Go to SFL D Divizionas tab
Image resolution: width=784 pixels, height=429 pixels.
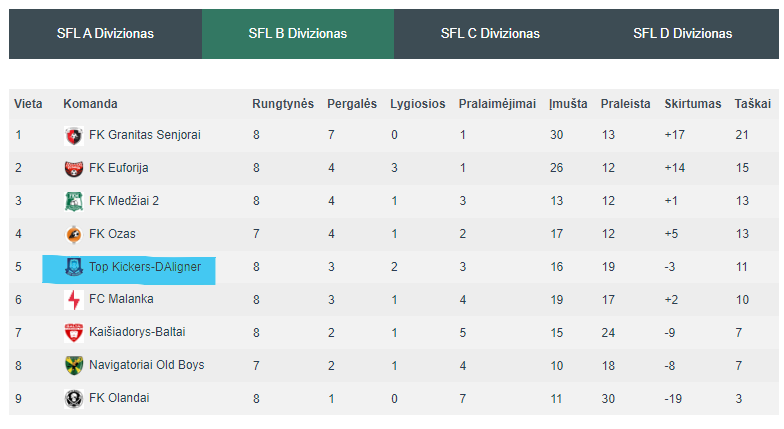tap(682, 34)
